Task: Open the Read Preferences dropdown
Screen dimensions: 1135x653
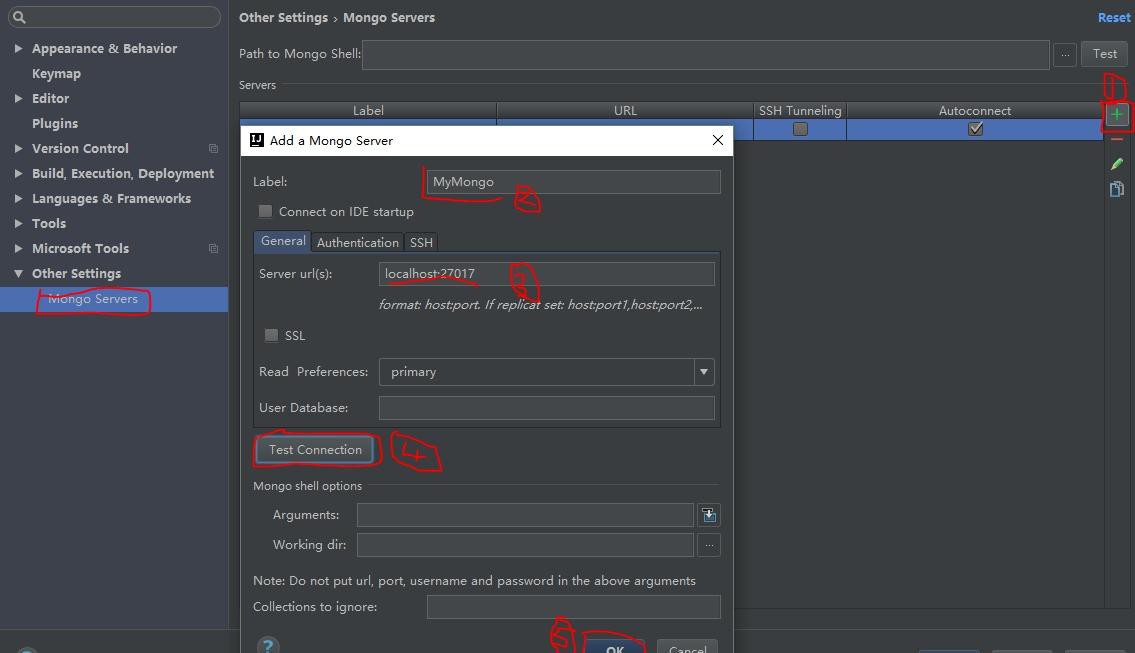Action: (703, 372)
